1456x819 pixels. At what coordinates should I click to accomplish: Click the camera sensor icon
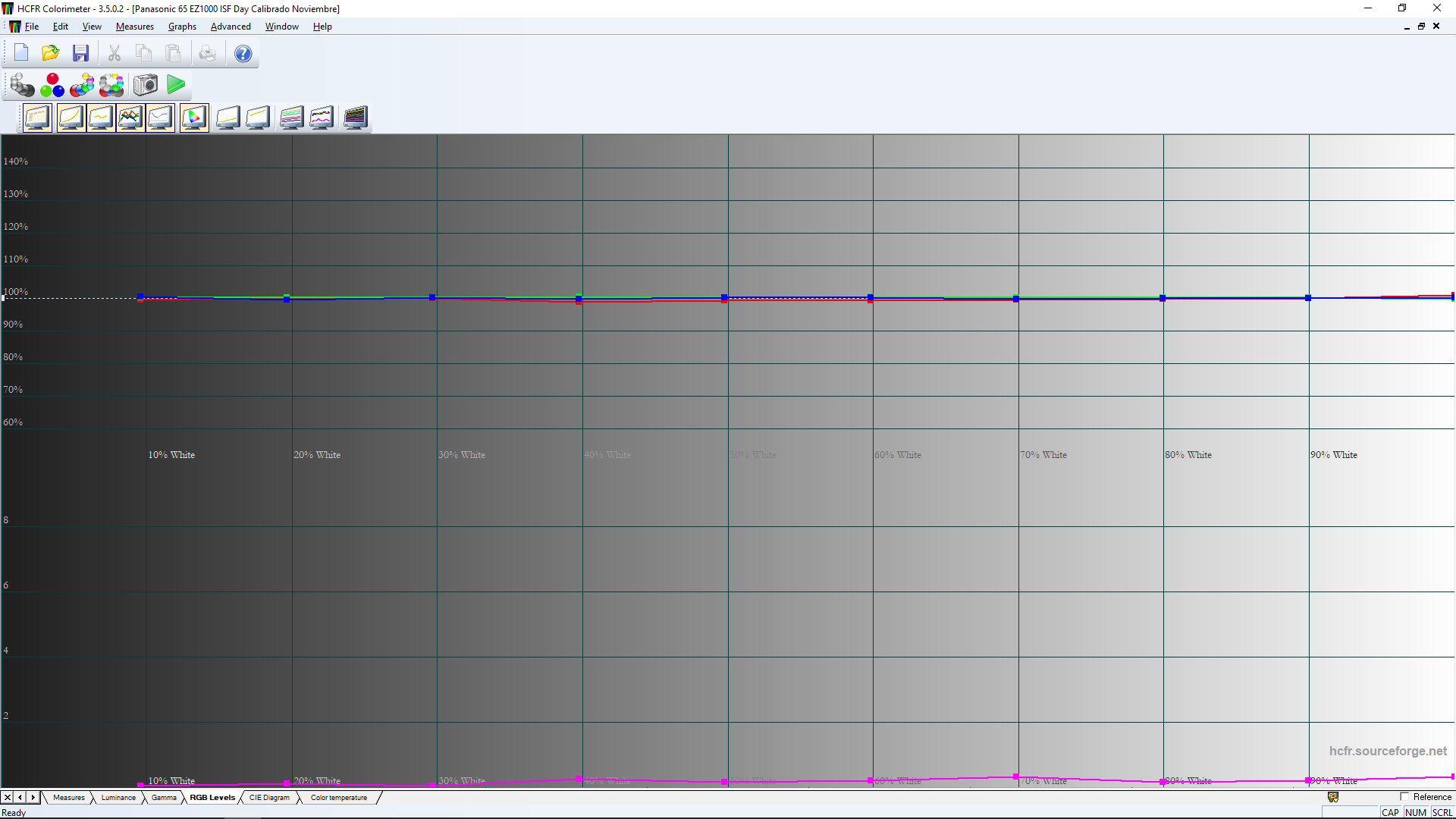(145, 85)
